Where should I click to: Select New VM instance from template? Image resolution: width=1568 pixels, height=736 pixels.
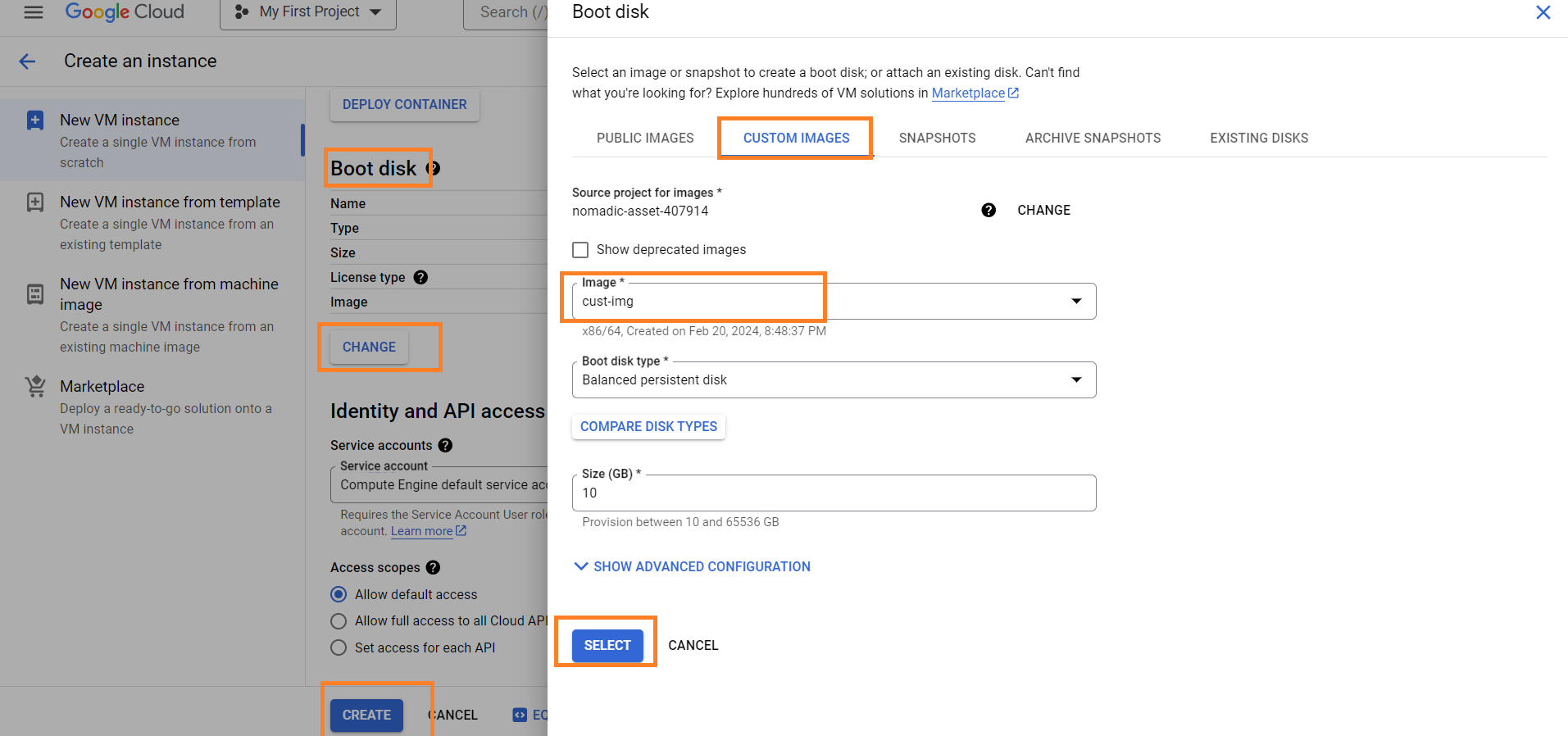pyautogui.click(x=152, y=222)
